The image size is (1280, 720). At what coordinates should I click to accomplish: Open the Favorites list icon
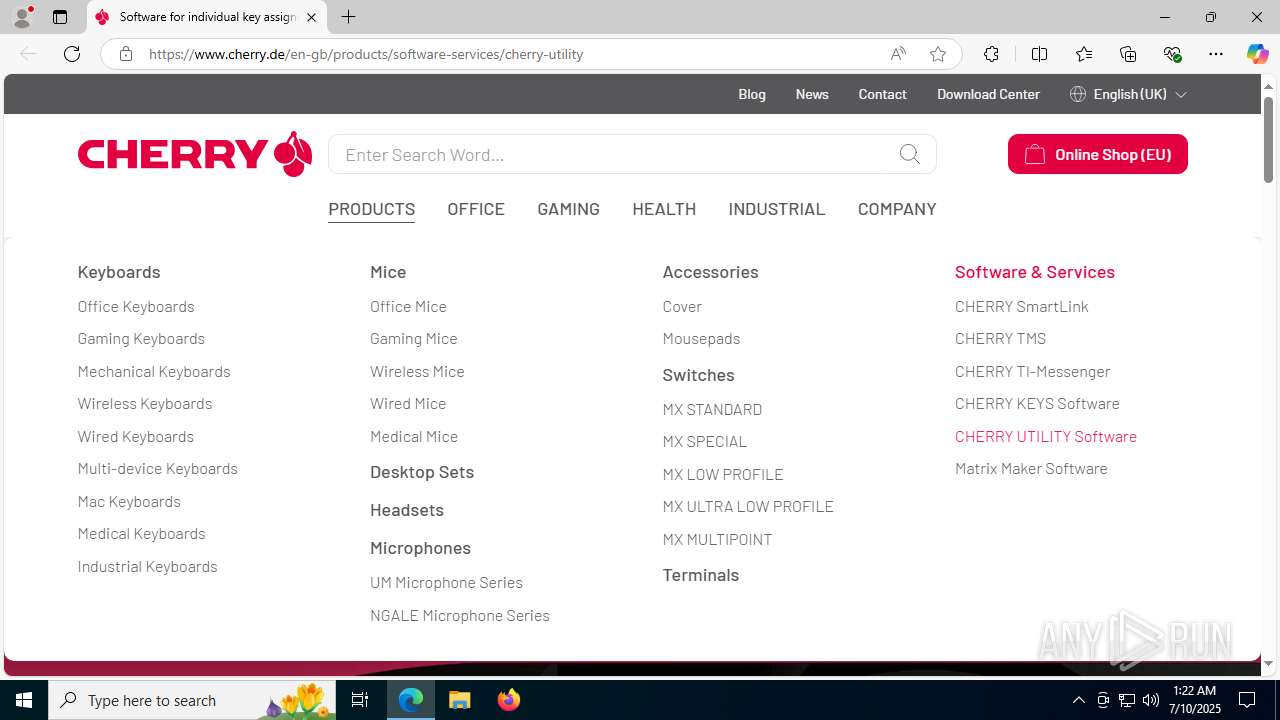1084,54
